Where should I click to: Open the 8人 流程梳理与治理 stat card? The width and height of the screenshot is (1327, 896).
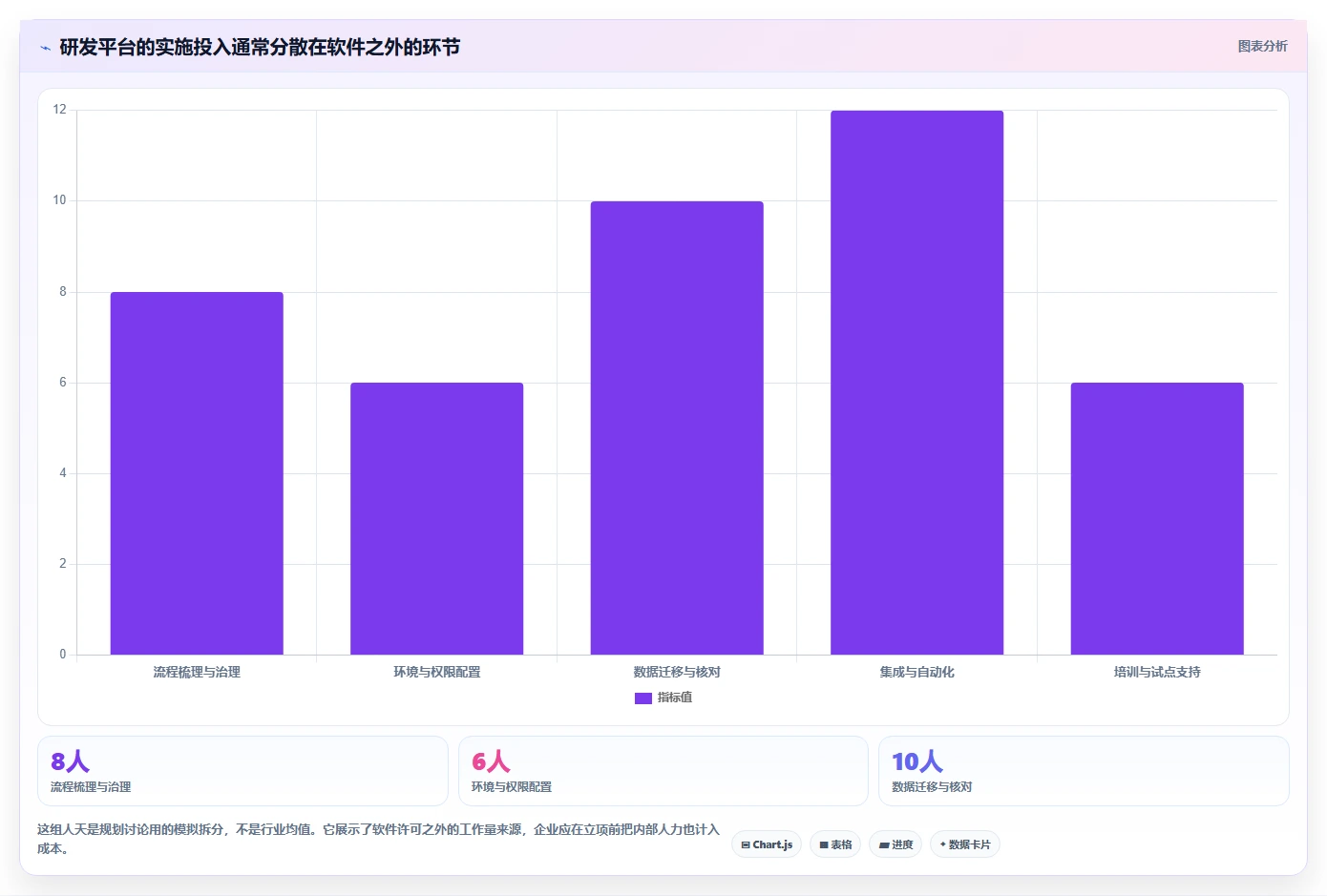[x=242, y=771]
